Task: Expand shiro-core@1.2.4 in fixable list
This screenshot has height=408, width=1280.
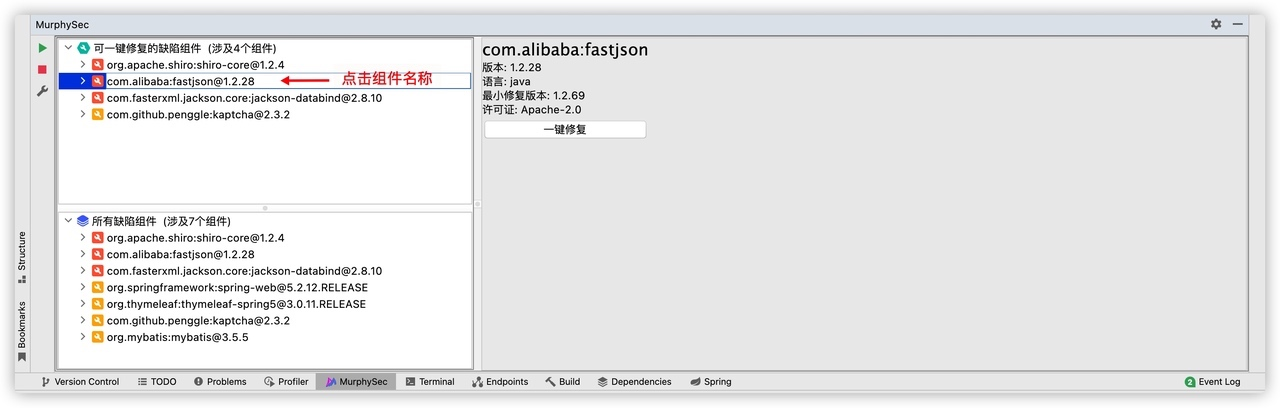Action: (83, 65)
